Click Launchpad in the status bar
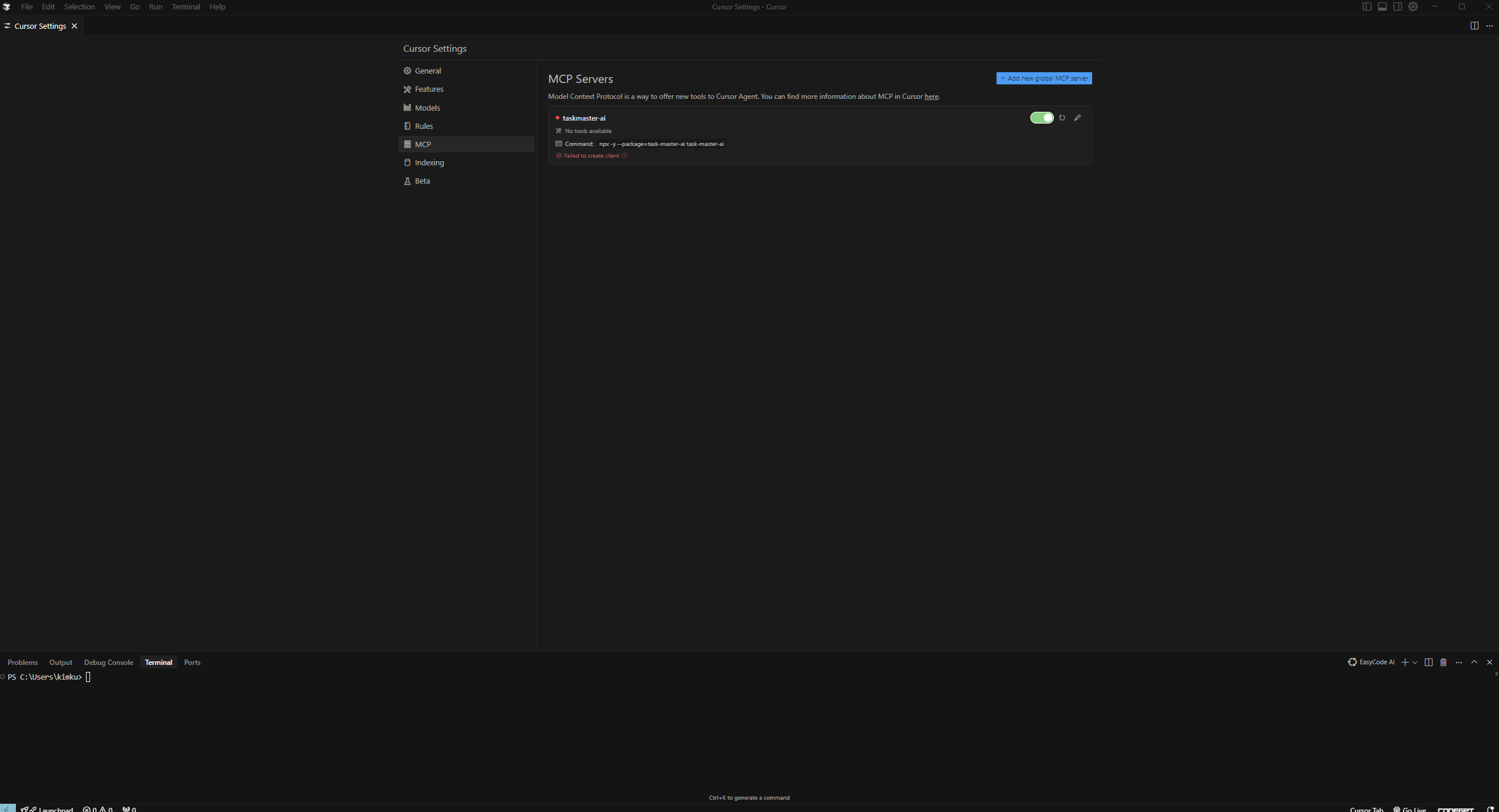The width and height of the screenshot is (1499, 812). click(47, 809)
